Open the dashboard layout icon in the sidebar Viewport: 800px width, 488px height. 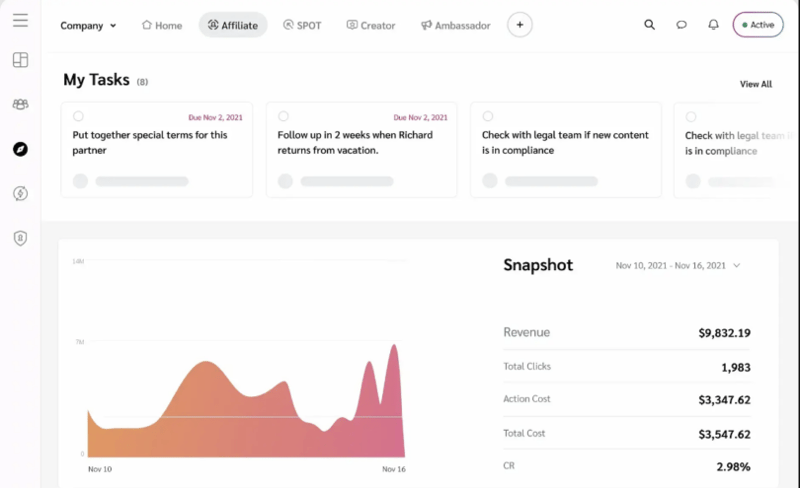click(20, 60)
